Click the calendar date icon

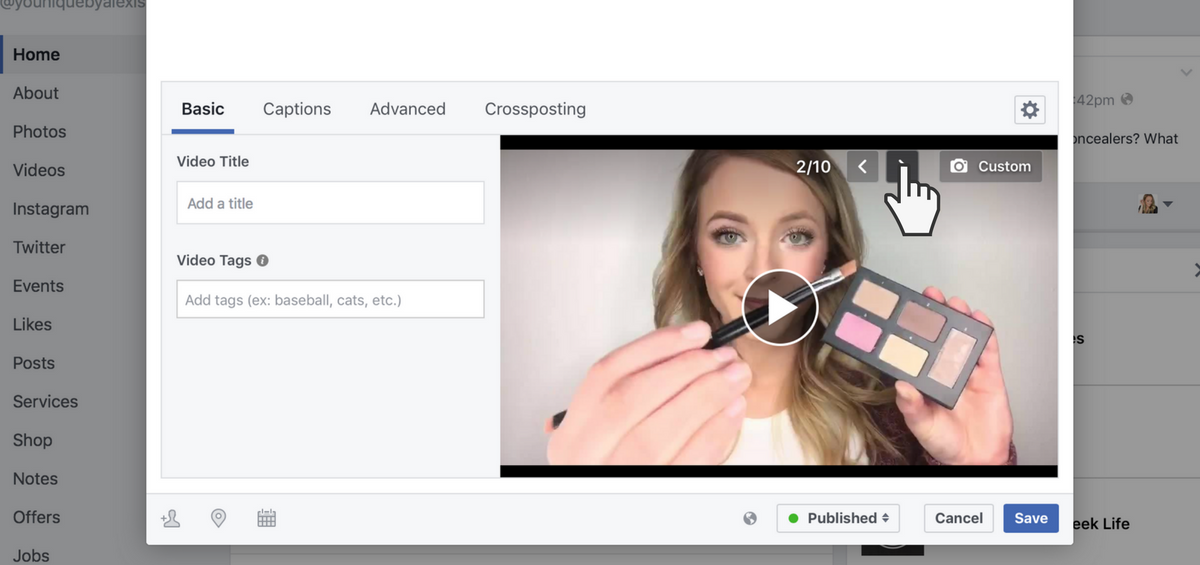tap(266, 518)
